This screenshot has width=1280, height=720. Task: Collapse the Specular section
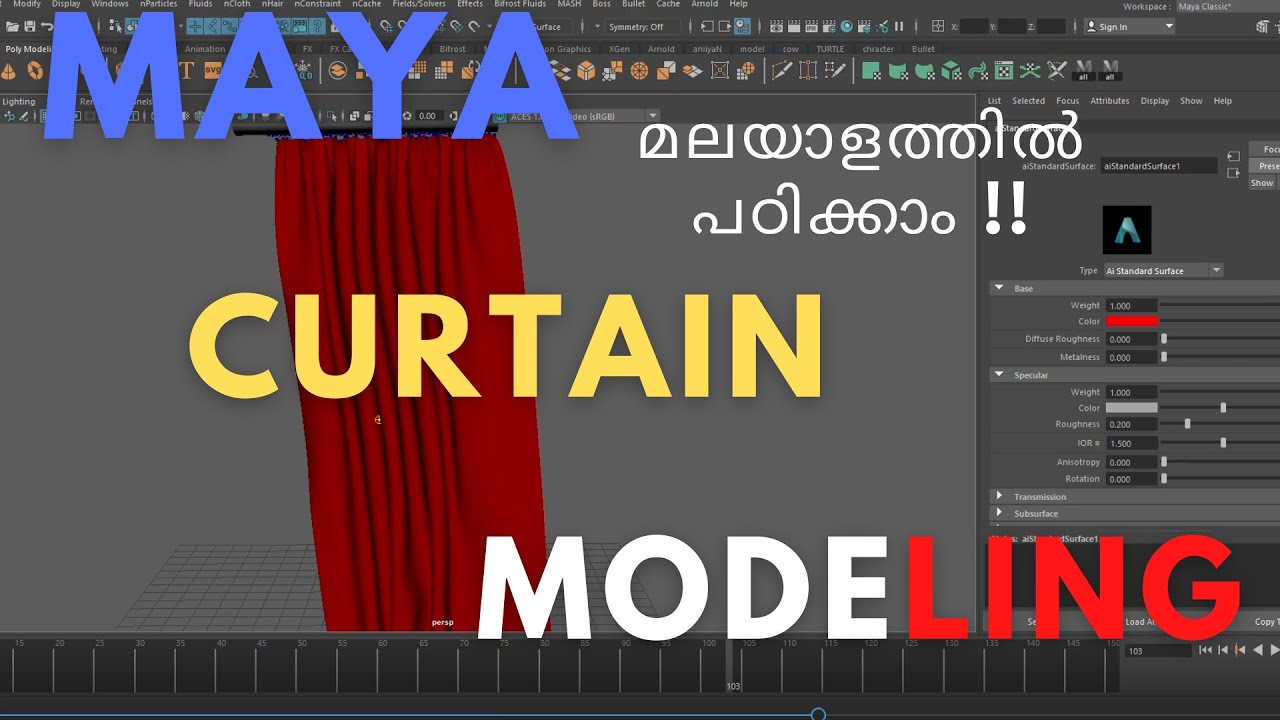click(x=999, y=375)
